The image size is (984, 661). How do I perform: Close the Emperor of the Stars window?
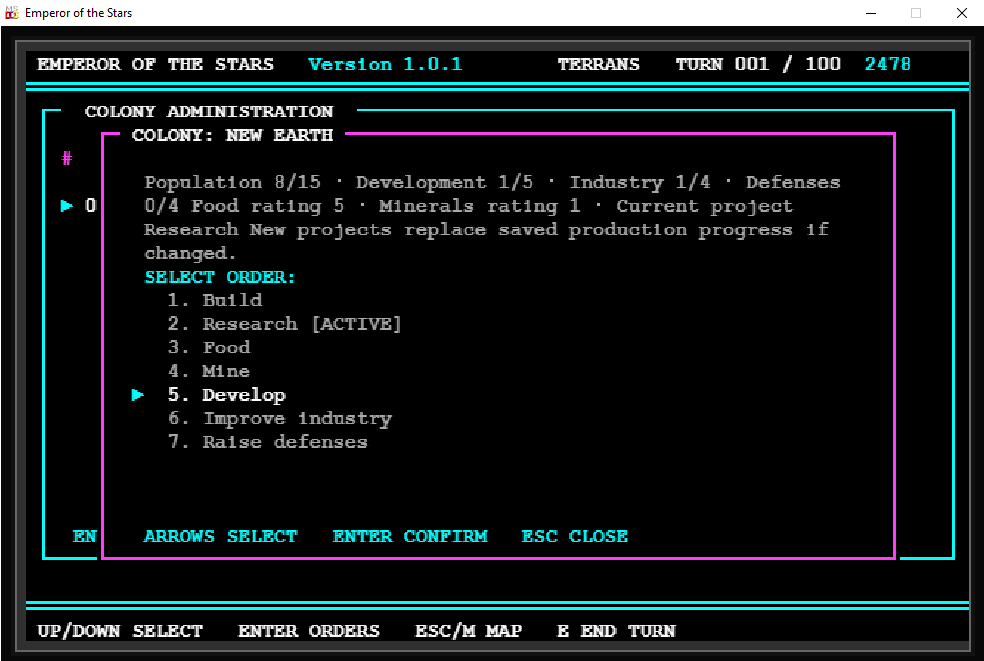coord(961,13)
